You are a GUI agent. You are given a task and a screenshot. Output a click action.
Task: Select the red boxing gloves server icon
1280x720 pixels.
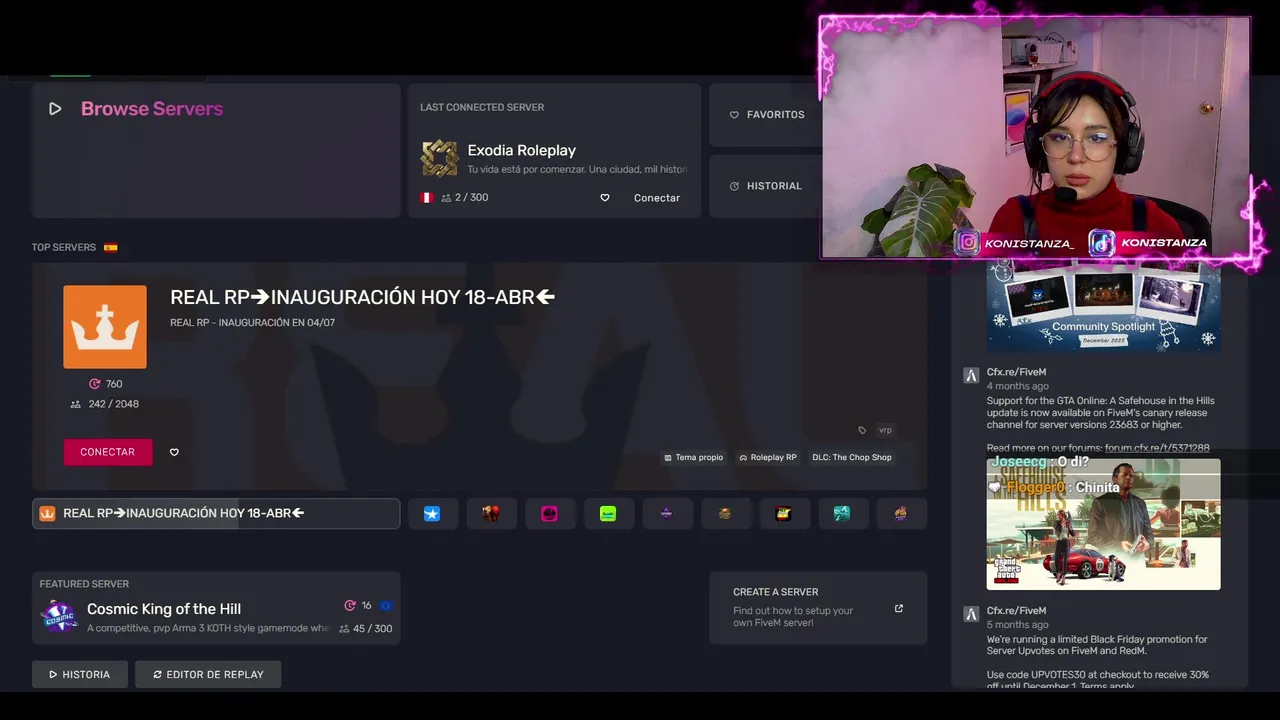tap(491, 513)
